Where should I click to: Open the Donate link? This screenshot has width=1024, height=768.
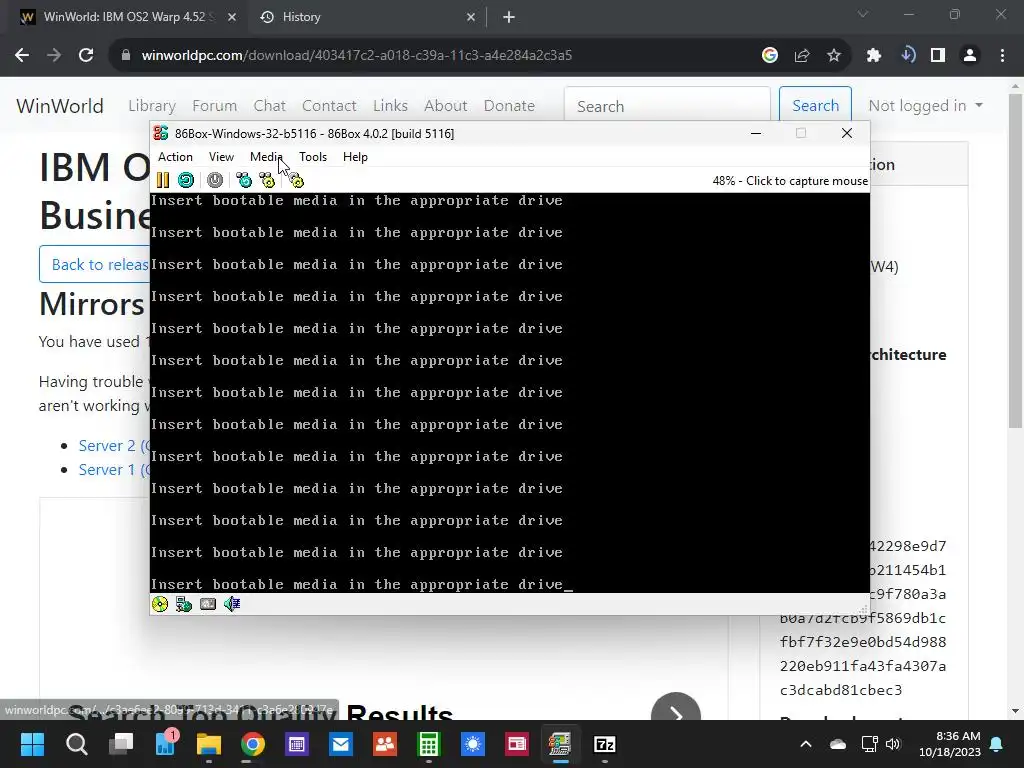click(509, 106)
